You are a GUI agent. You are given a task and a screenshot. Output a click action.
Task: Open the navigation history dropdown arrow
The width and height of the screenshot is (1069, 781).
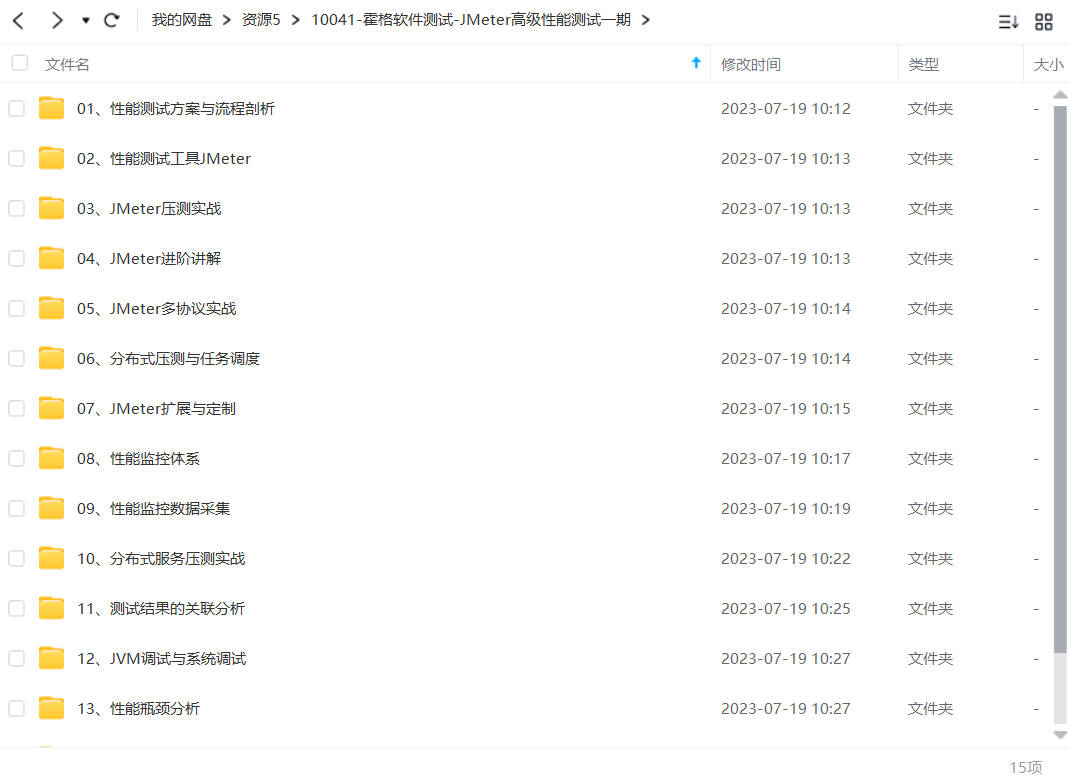(86, 20)
